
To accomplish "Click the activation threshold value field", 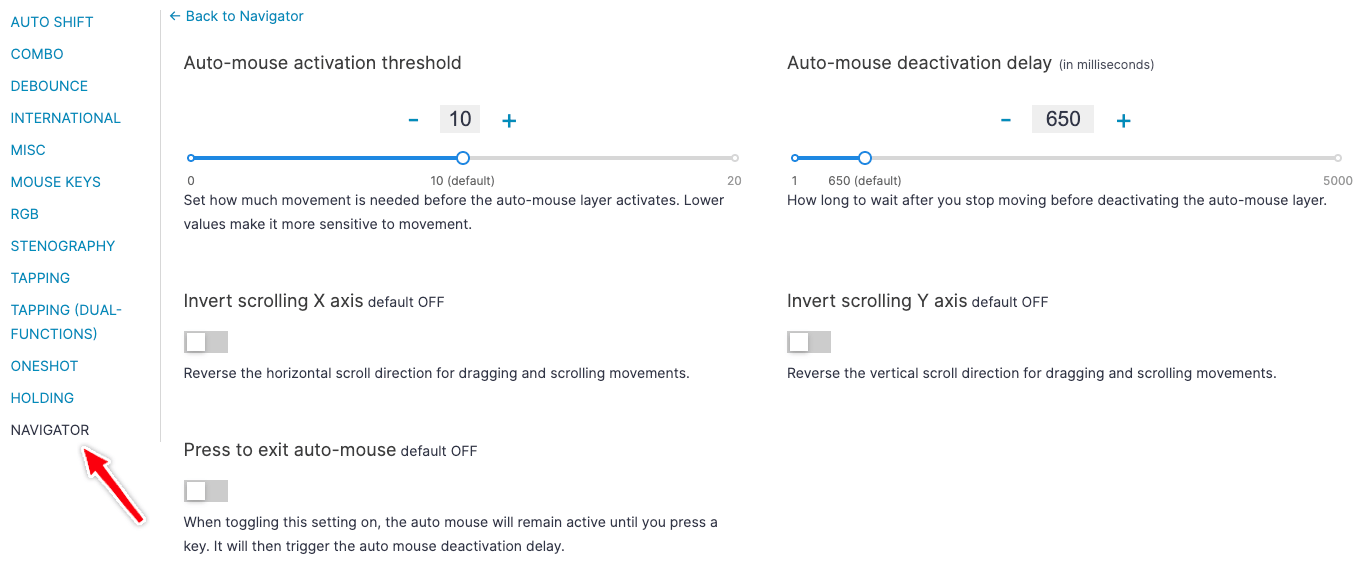I will tap(460, 120).
